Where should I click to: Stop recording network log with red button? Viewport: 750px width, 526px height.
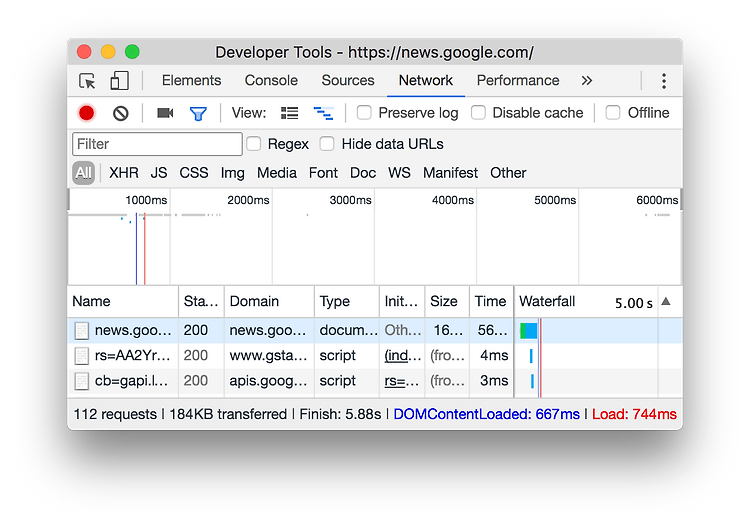point(87,113)
